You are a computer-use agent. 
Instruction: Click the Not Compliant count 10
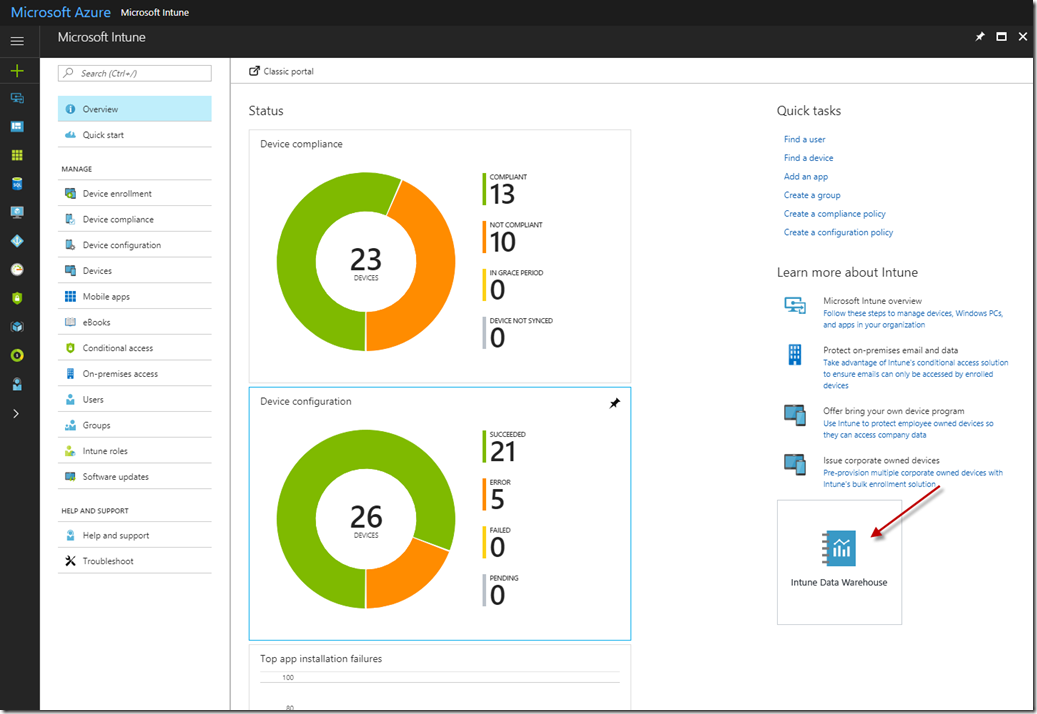(503, 242)
